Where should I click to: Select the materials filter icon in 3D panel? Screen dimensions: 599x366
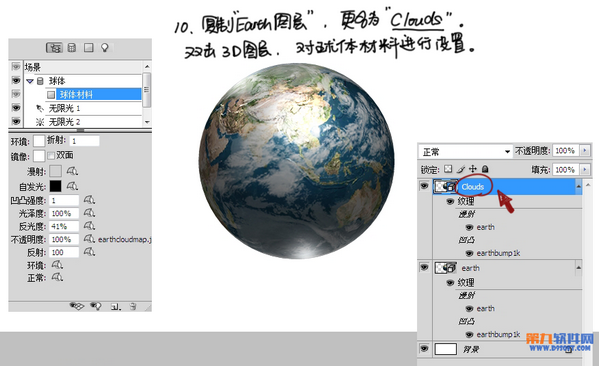click(89, 47)
